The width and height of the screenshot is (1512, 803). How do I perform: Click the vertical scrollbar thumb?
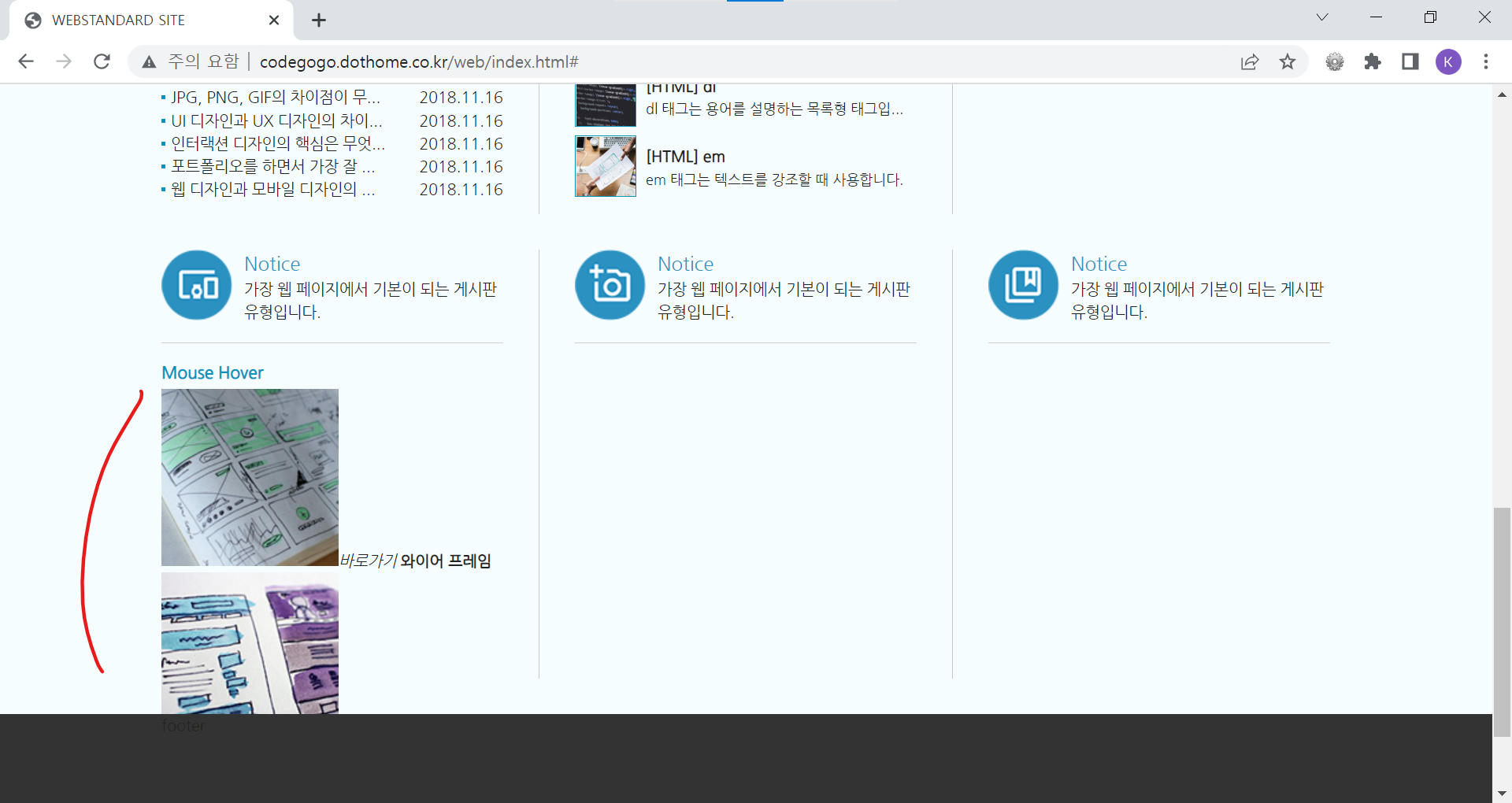point(1503,623)
